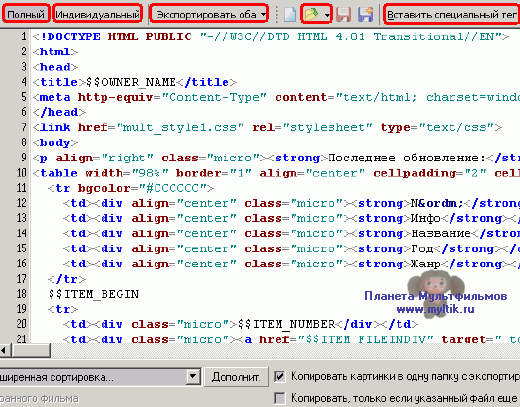Click the Дополнит. button

coord(236,377)
